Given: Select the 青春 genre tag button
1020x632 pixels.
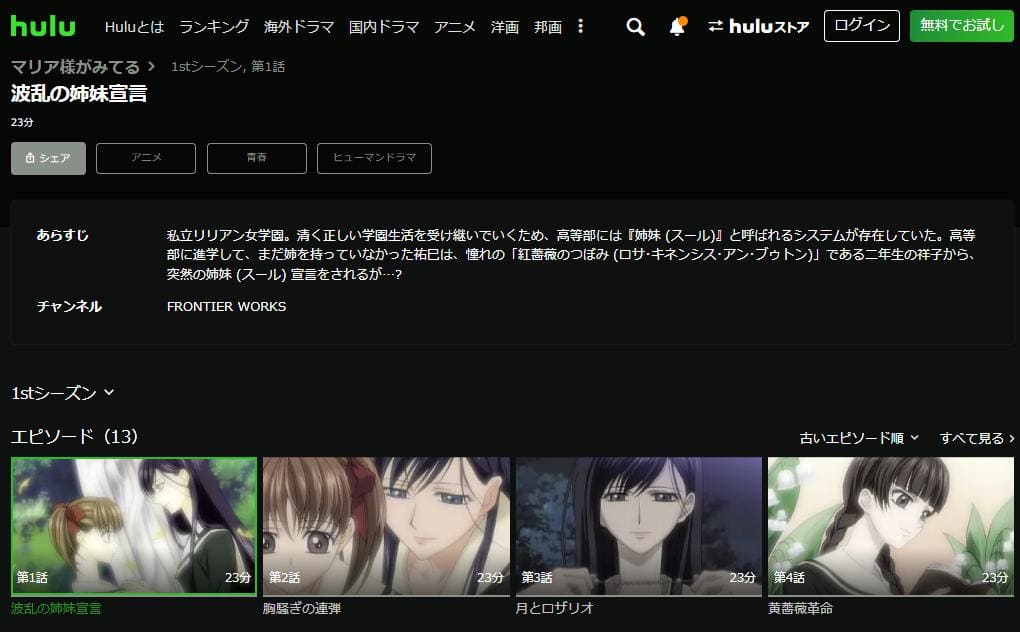Looking at the screenshot, I should [x=257, y=158].
